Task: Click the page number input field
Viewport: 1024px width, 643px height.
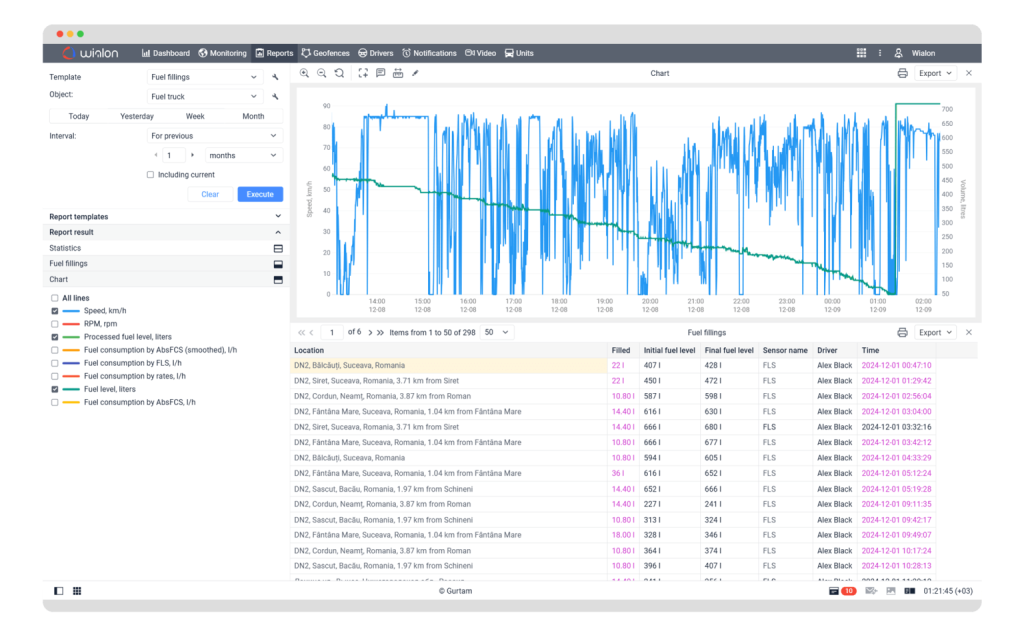Action: tap(332, 332)
